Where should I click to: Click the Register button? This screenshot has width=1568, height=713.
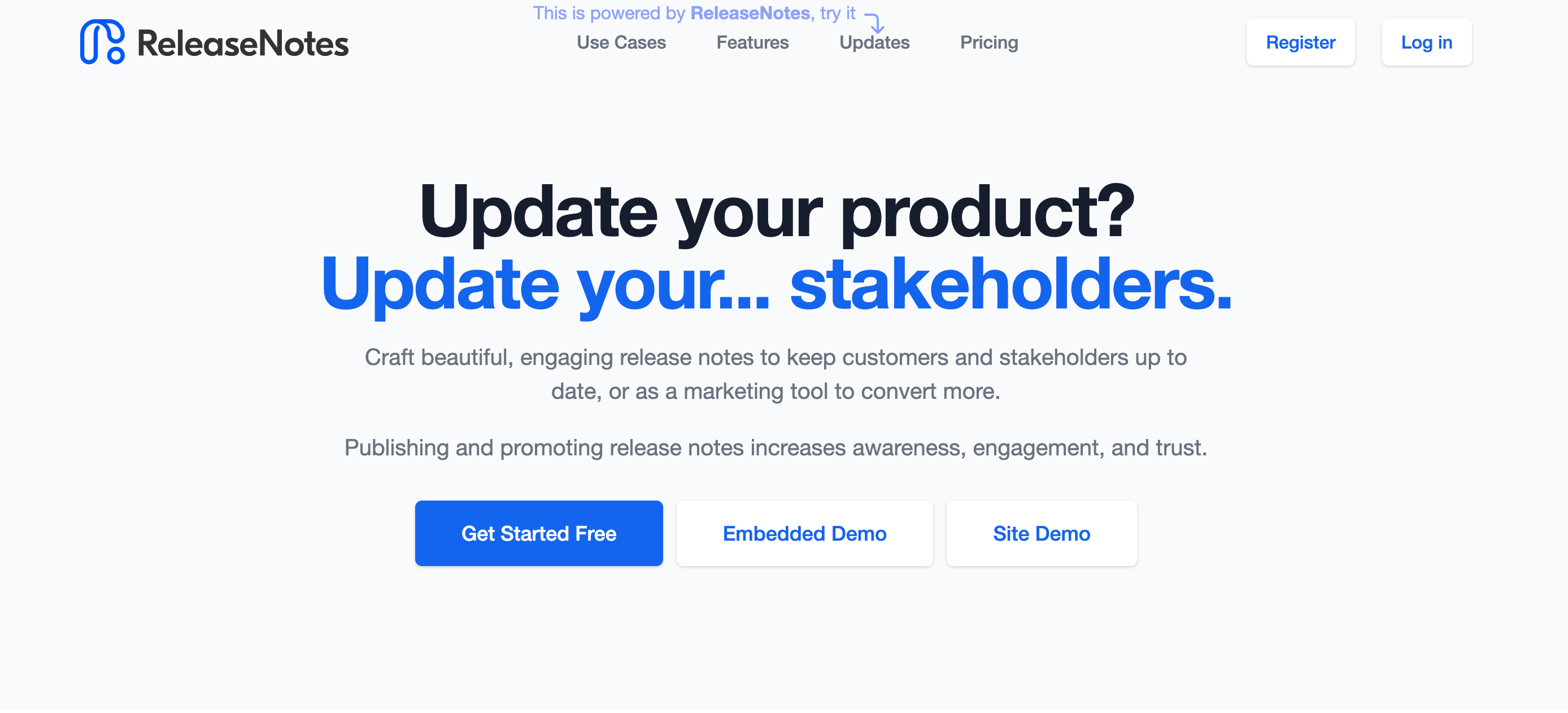pyautogui.click(x=1300, y=42)
